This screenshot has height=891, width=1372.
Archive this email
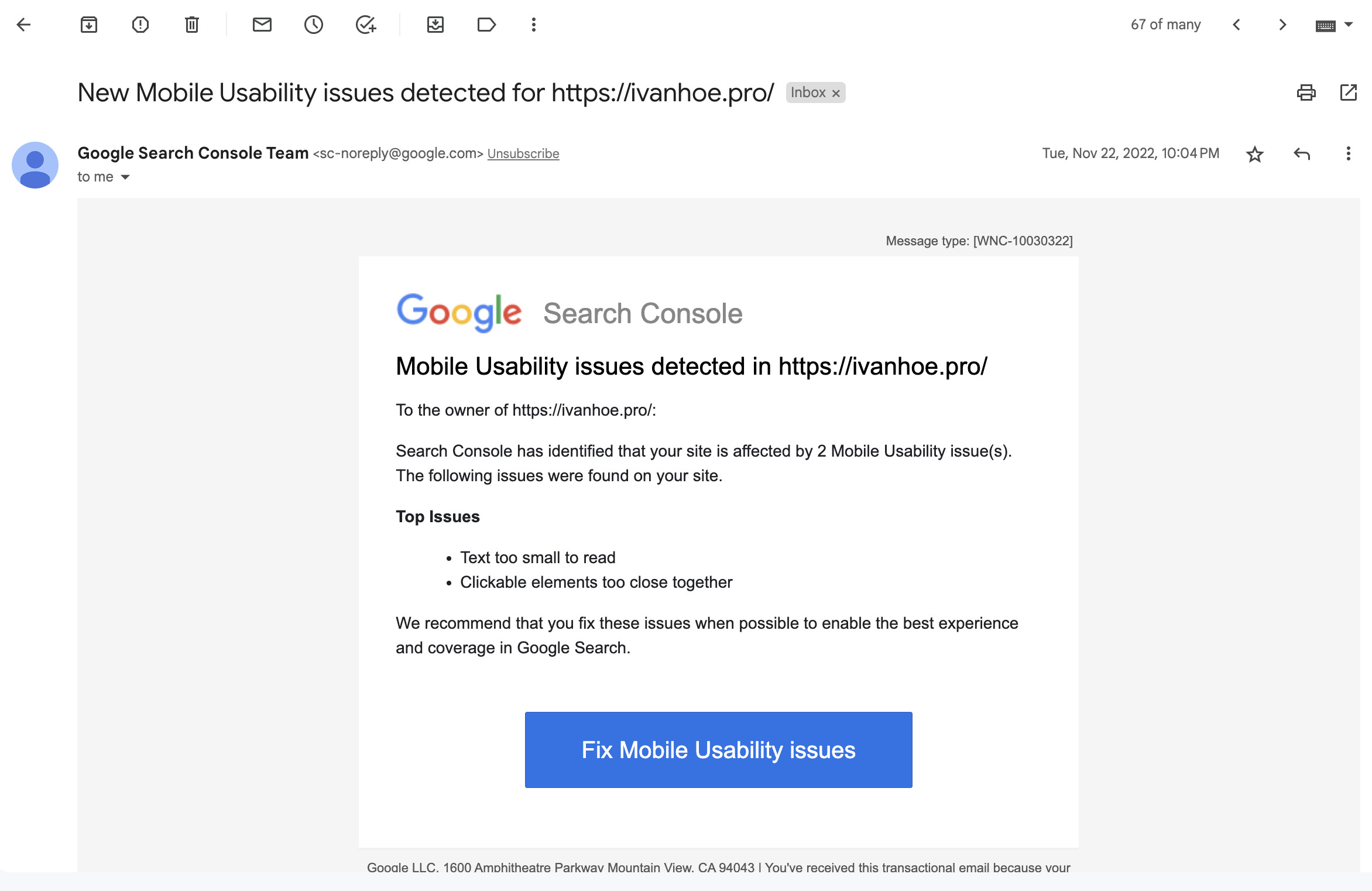89,25
